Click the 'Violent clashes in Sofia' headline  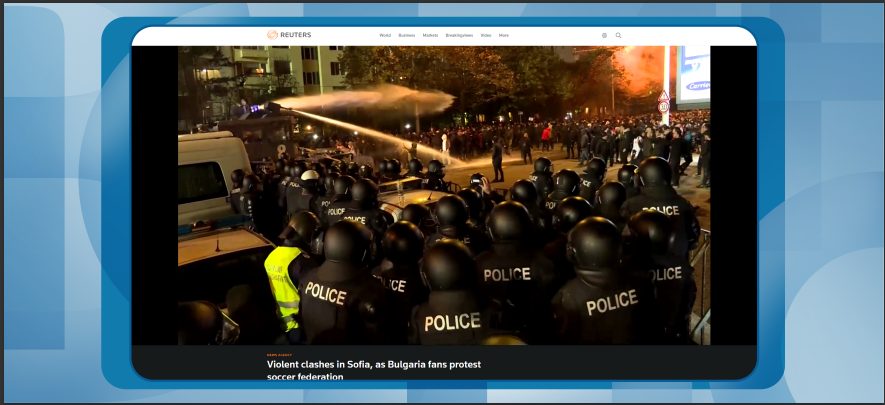374,370
